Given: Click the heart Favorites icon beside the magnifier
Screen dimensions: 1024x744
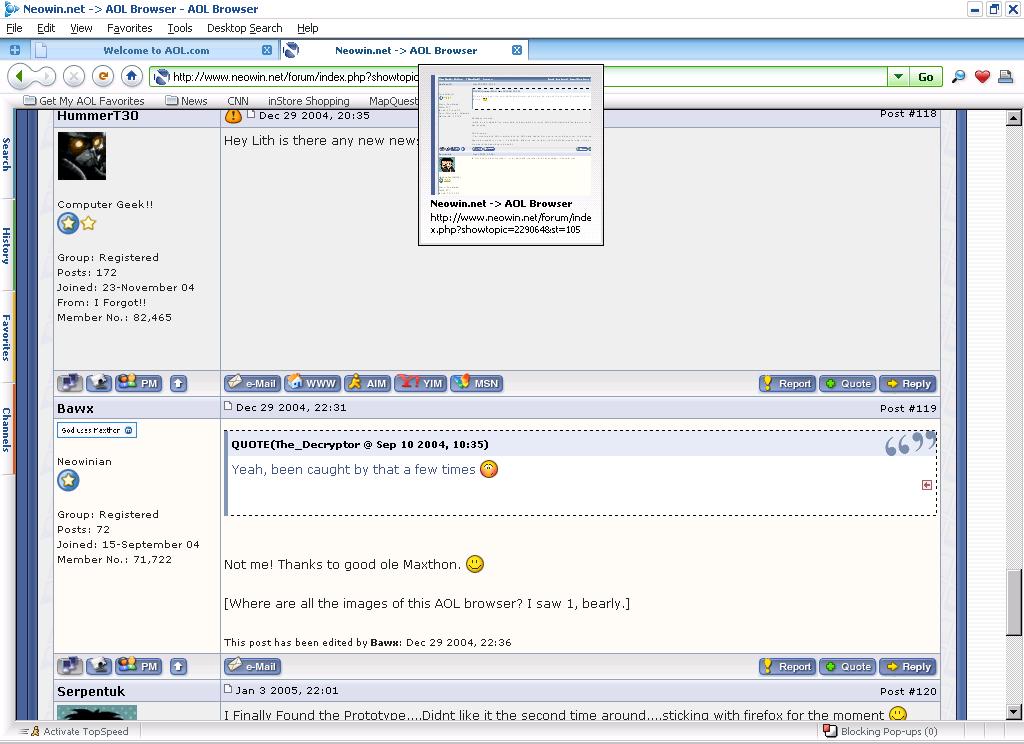Looking at the screenshot, I should tap(983, 76).
